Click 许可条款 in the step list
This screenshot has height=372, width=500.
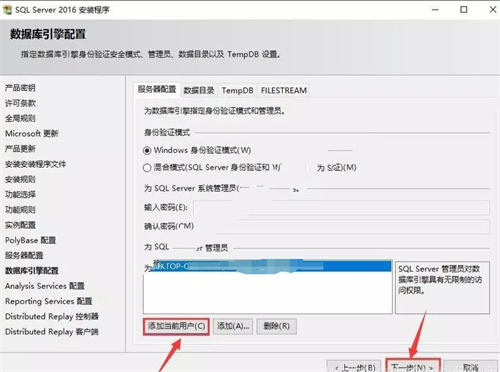click(x=20, y=103)
